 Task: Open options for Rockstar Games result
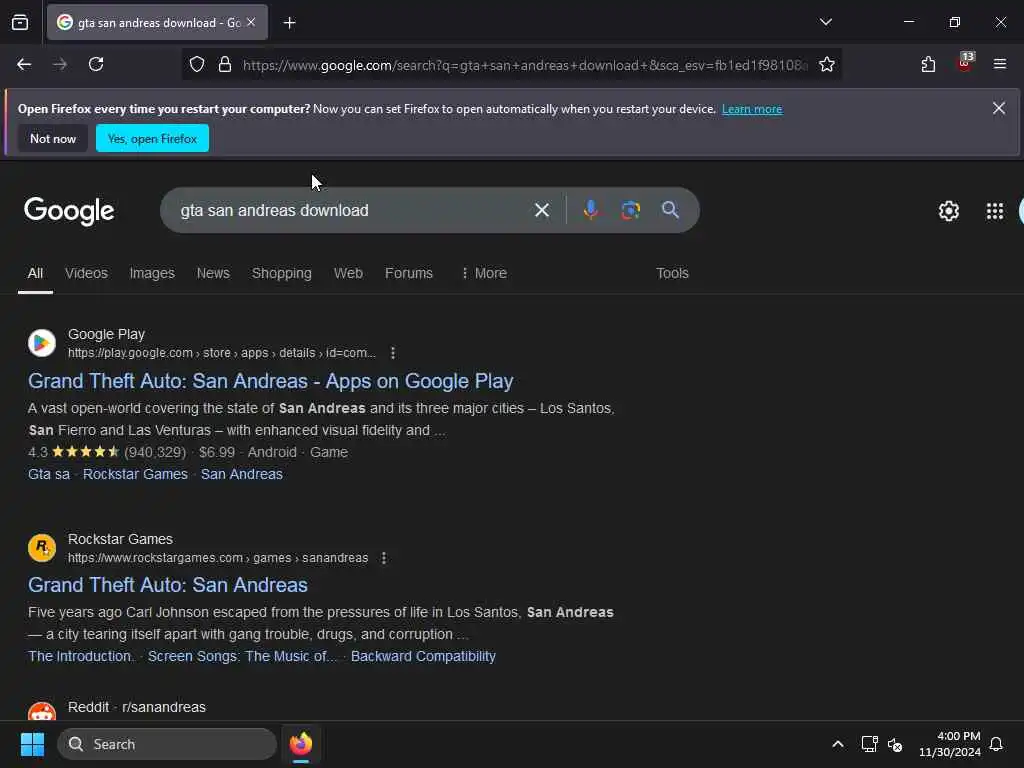384,558
